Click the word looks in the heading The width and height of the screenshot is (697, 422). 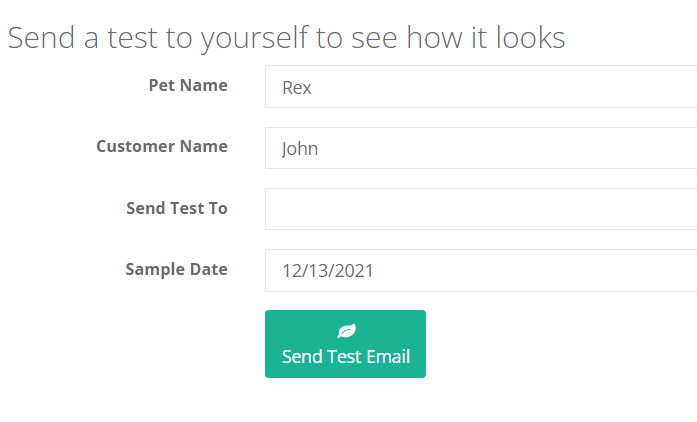coord(530,37)
